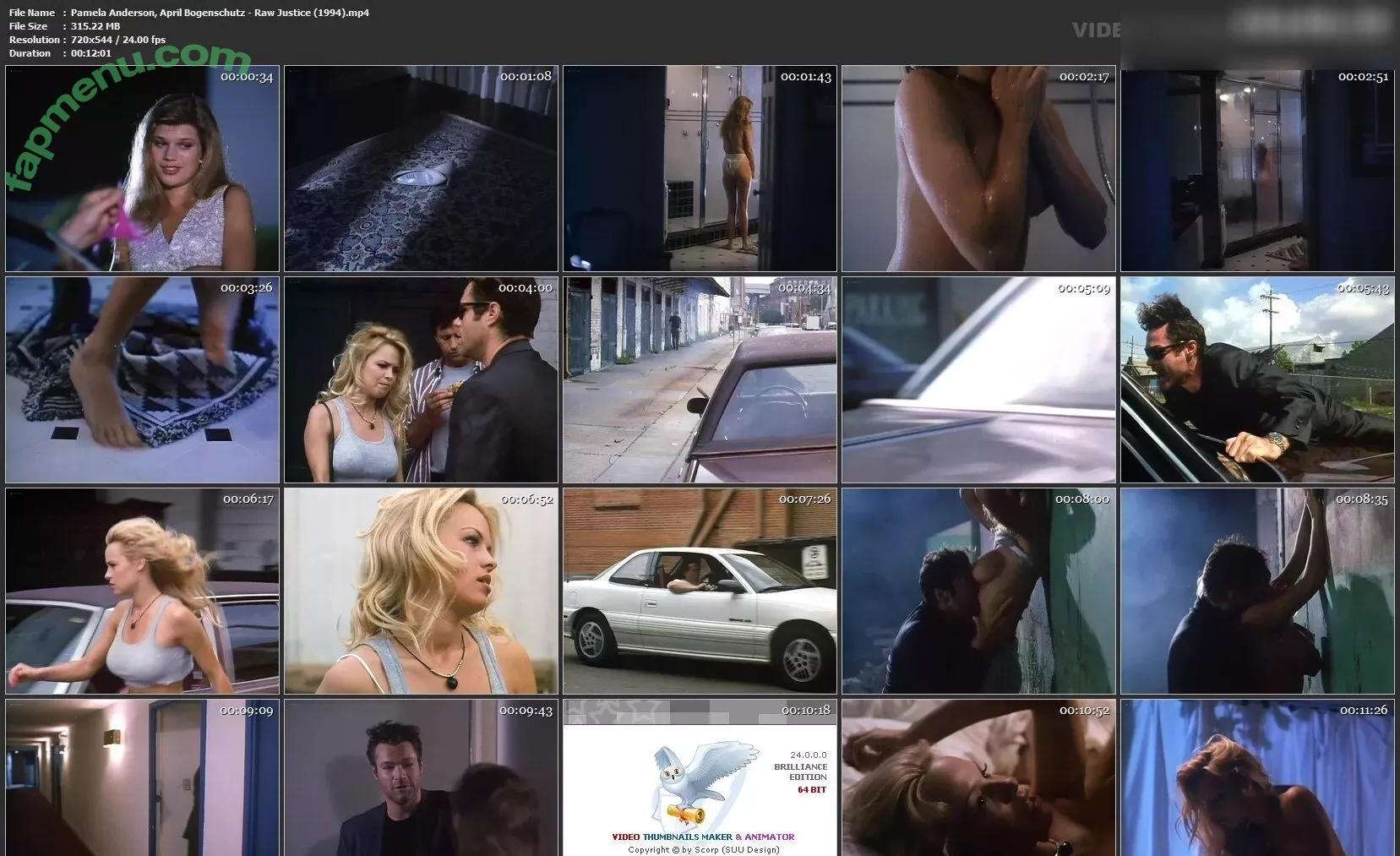Click the 'BRILLIANCE EDITION' label
Image resolution: width=1400 pixels, height=856 pixels.
[x=801, y=771]
